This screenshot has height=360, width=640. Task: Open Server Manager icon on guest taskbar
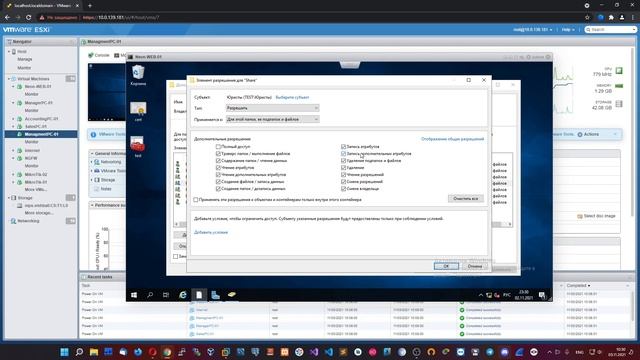point(216,295)
